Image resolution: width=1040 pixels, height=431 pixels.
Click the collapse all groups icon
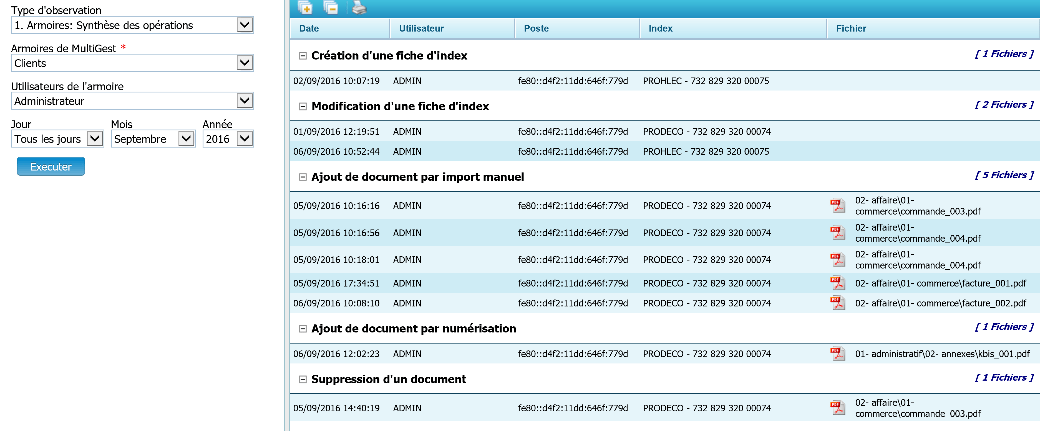[x=331, y=7]
